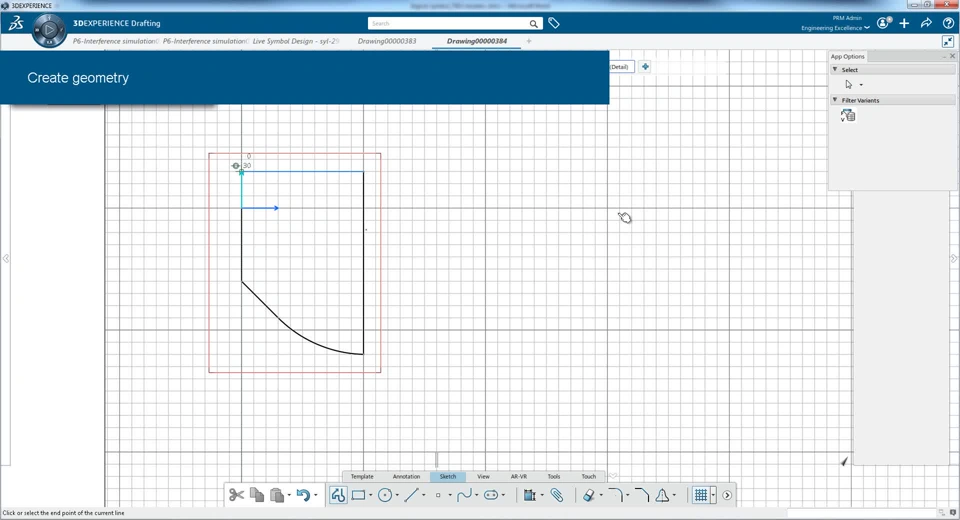Click the collapse view arrows icon

click(x=948, y=42)
